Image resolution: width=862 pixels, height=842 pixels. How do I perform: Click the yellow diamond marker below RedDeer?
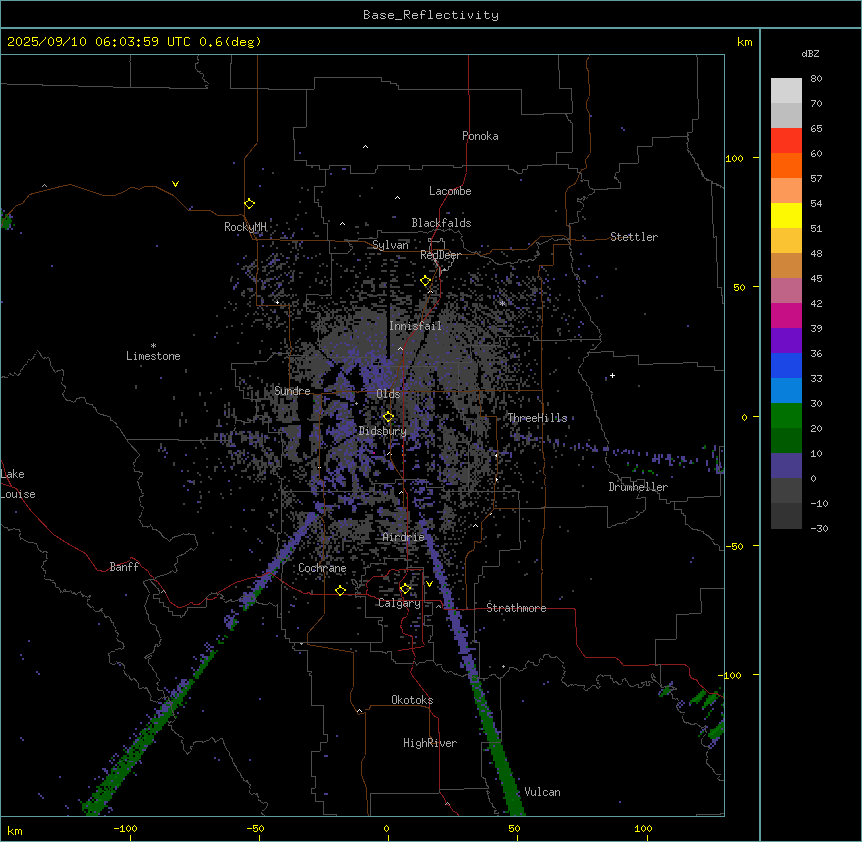pyautogui.click(x=425, y=281)
